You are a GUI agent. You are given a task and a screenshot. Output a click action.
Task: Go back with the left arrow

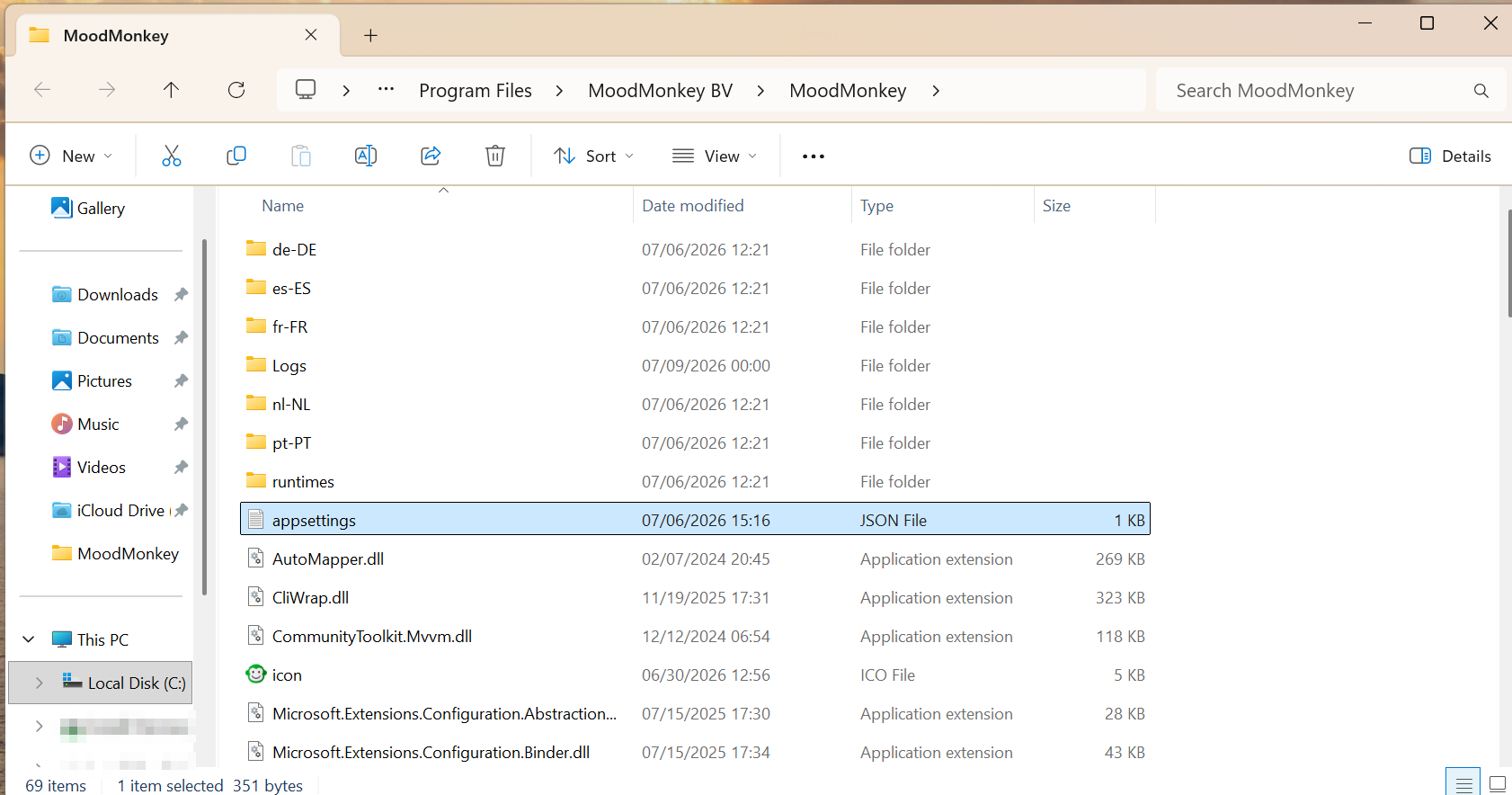(x=42, y=89)
